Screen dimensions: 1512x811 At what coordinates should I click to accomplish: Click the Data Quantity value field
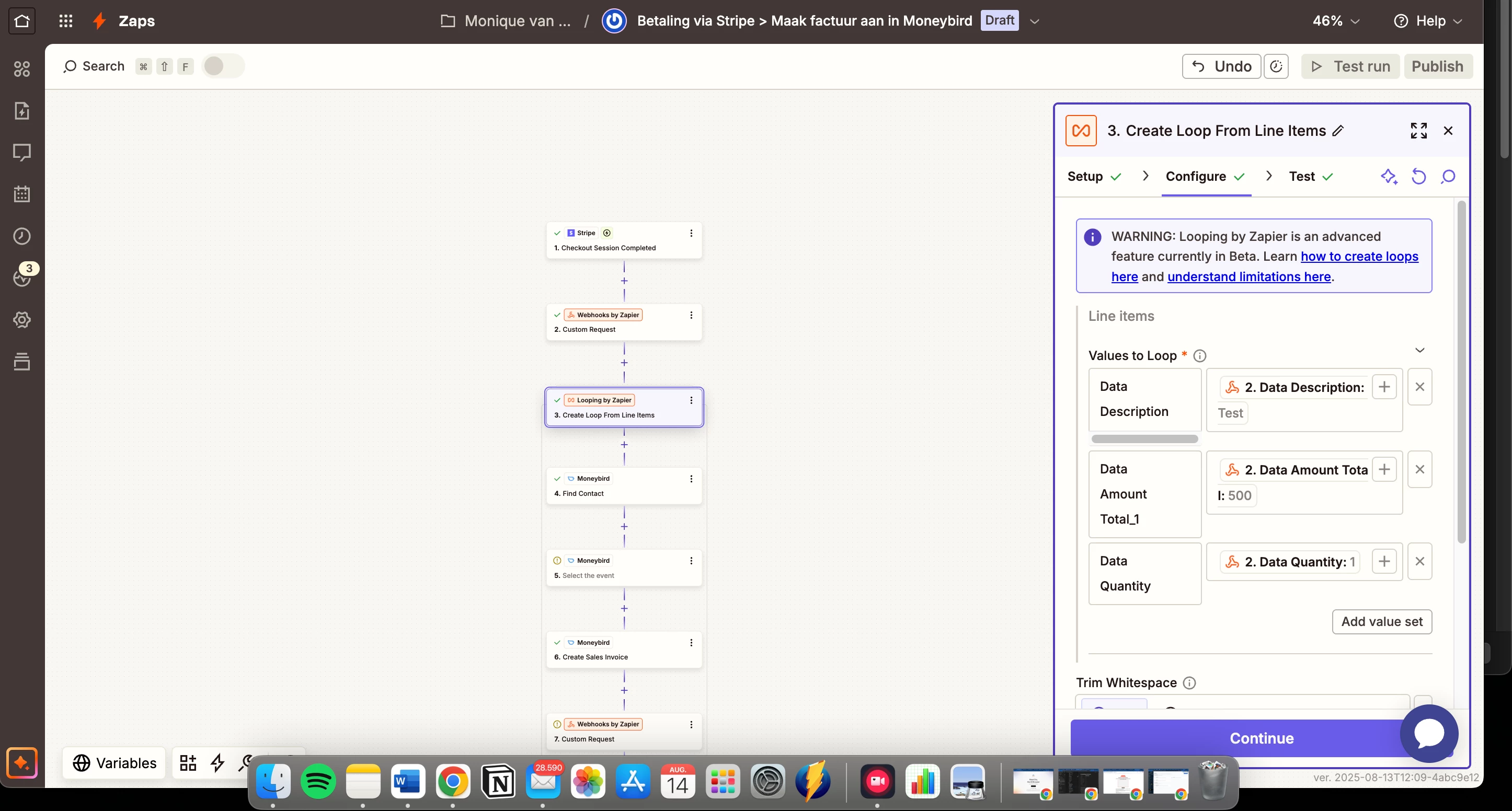1303,562
